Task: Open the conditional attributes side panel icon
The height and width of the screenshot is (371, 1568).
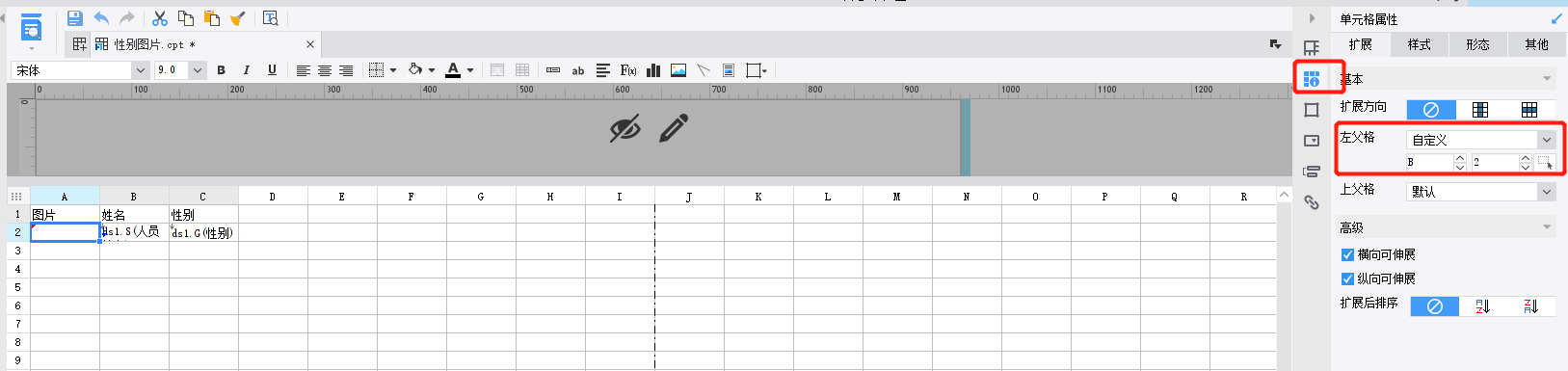Action: coord(1312,172)
